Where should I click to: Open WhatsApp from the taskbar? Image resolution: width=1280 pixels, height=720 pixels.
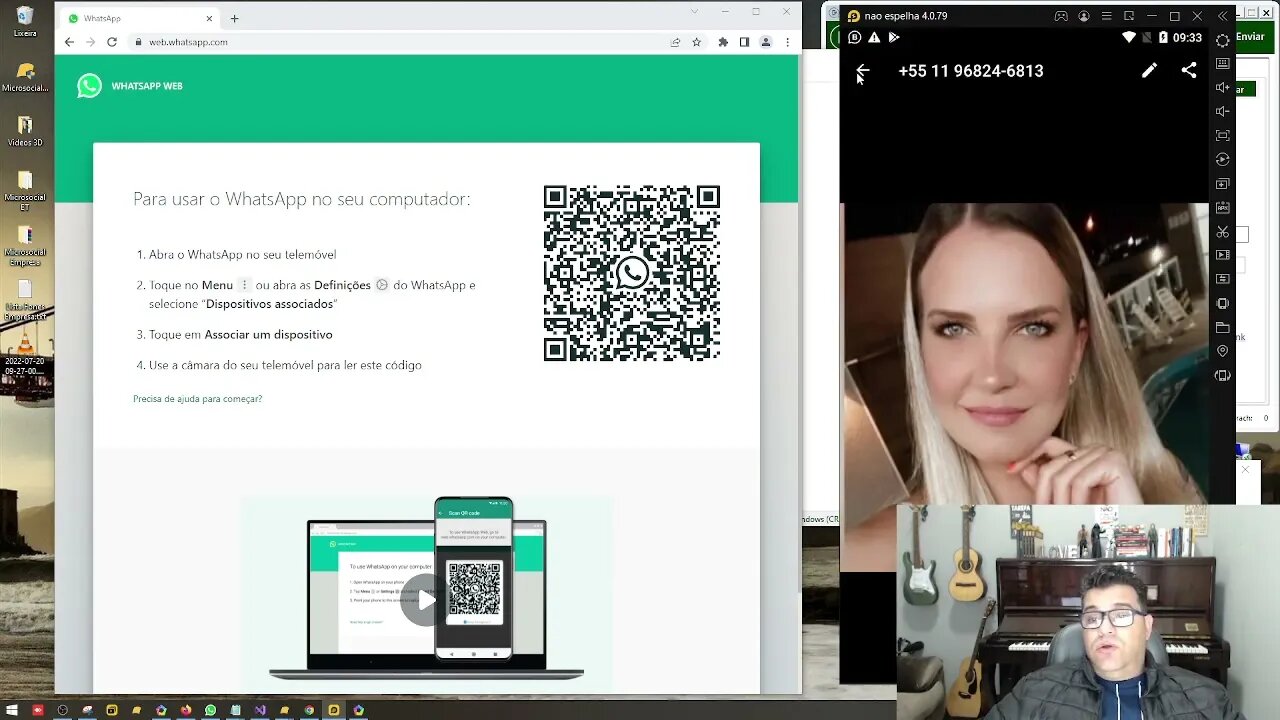(x=210, y=710)
